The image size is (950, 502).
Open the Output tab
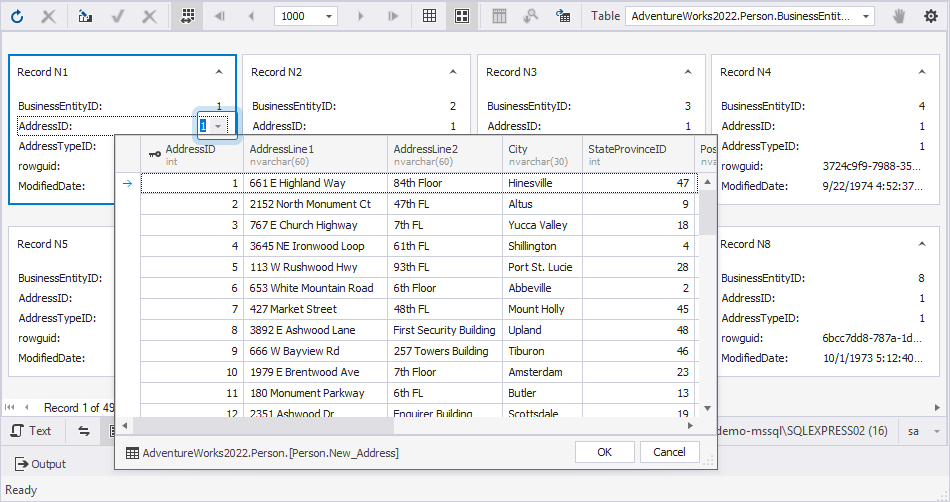40,464
